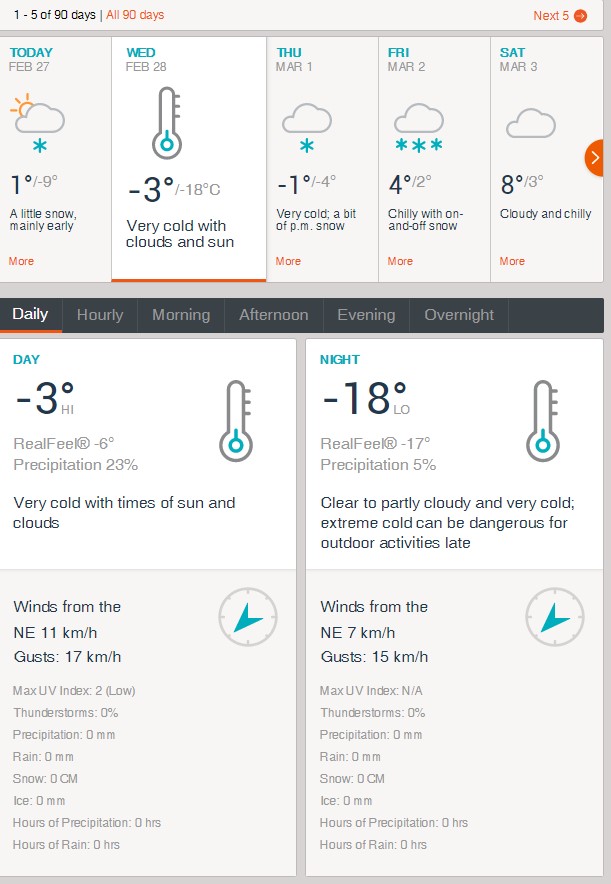Open the More link under Friday
The height and width of the screenshot is (884, 611).
click(400, 261)
